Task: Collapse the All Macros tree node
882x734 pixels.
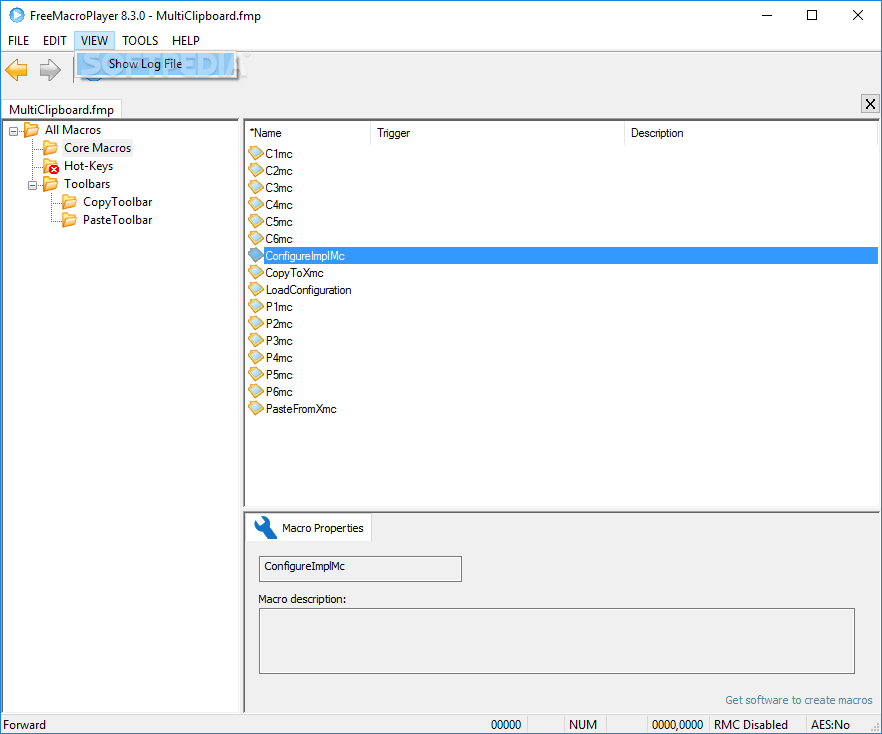Action: click(x=14, y=132)
